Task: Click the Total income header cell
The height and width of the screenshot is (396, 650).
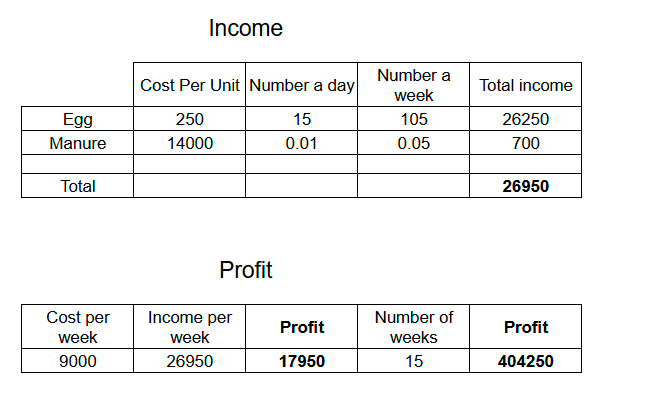Action: click(525, 85)
